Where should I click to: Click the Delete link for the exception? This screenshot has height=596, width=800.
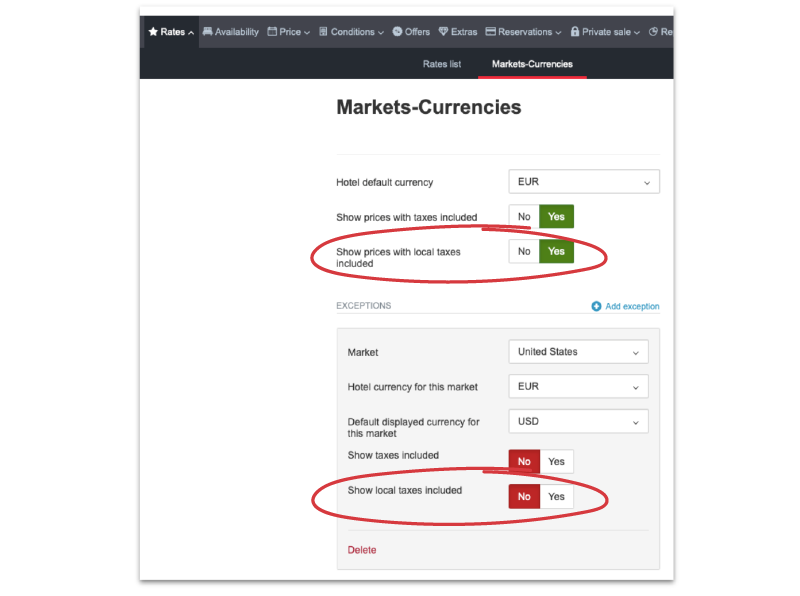tap(362, 550)
